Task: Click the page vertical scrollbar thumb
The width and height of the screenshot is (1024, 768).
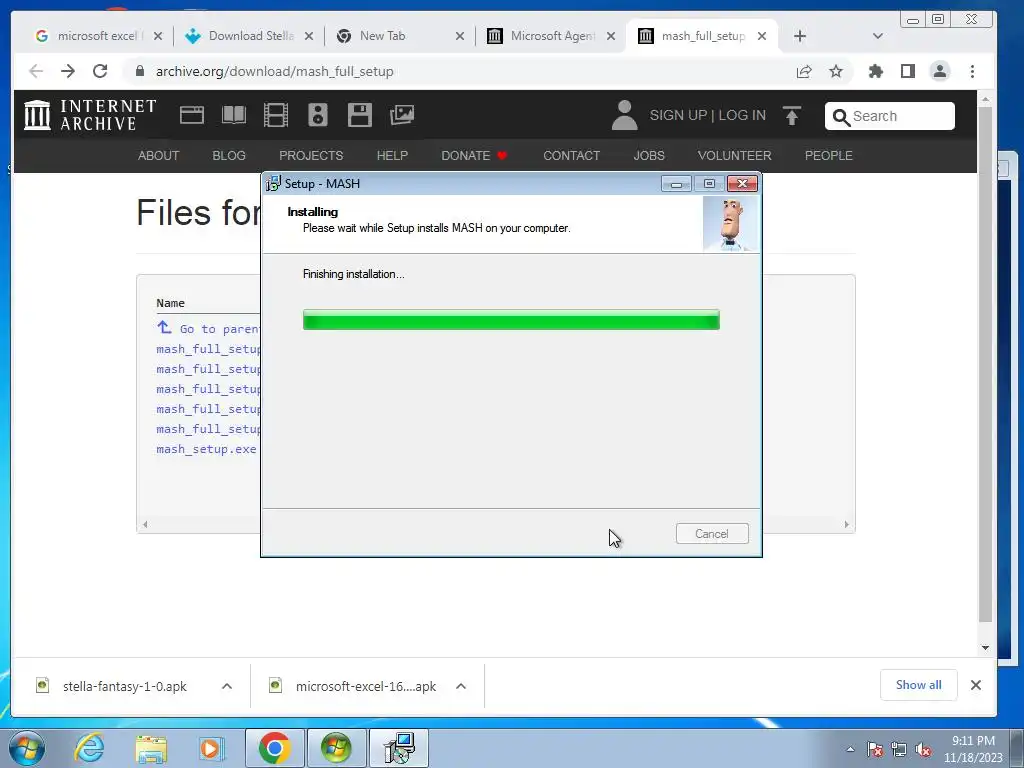Action: coord(985,364)
